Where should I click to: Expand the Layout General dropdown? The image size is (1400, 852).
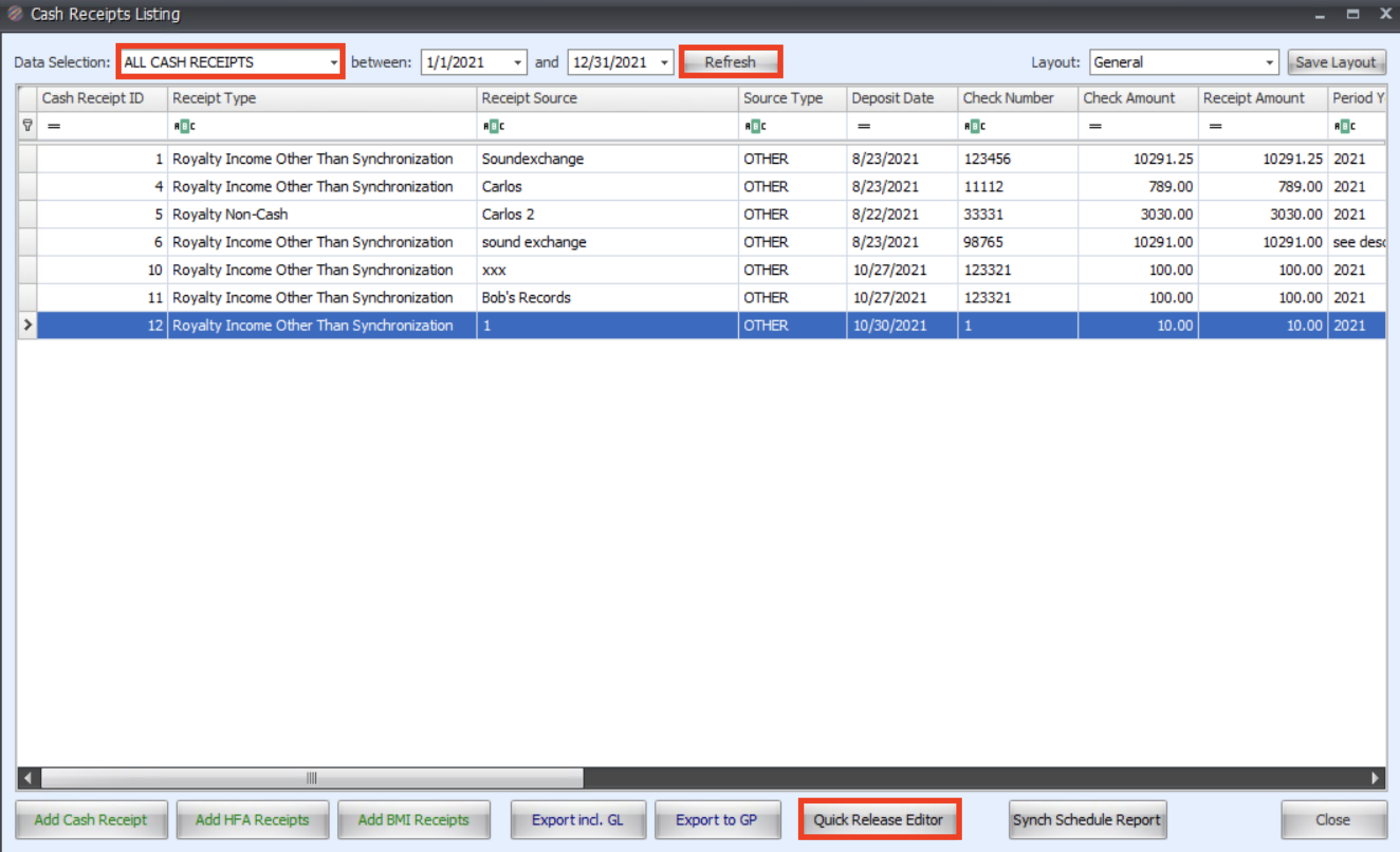pos(1269,62)
